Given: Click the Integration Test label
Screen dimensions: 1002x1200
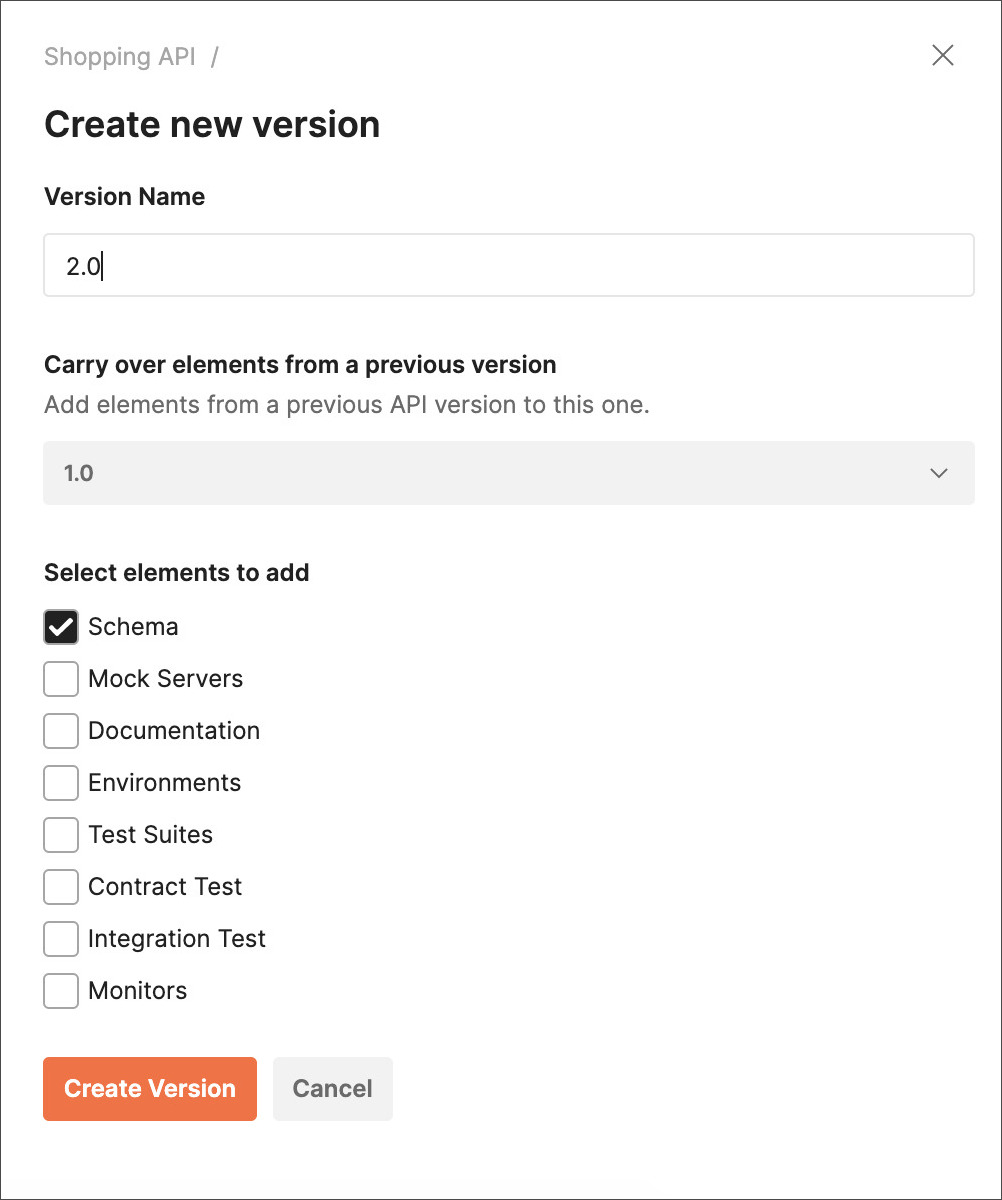Looking at the screenshot, I should click(177, 939).
